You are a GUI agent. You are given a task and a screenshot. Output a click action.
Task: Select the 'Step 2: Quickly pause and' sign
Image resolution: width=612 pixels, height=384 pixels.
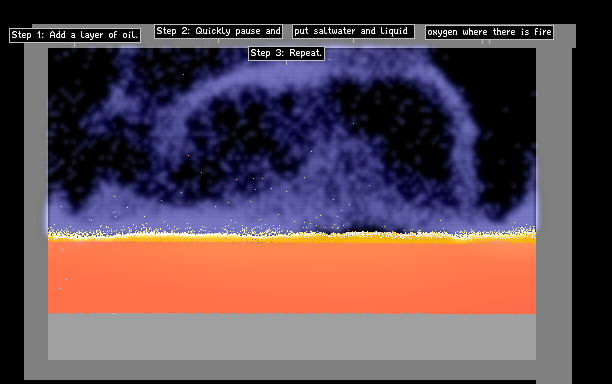(219, 31)
